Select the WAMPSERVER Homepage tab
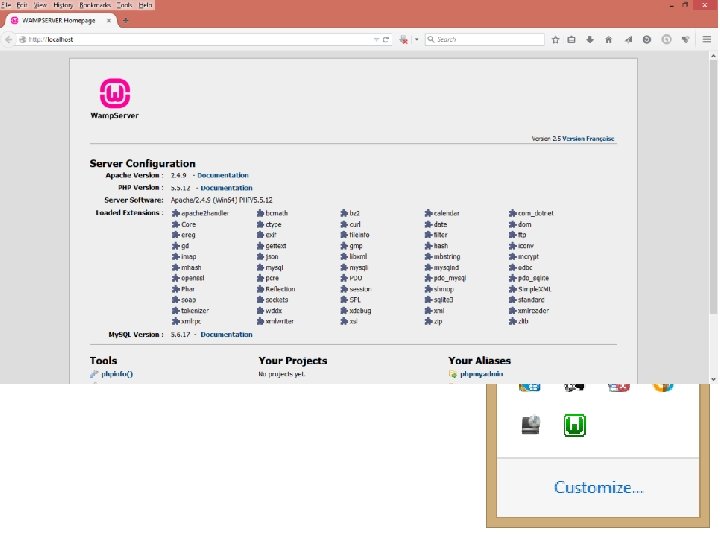720x540 pixels. [x=59, y=21]
